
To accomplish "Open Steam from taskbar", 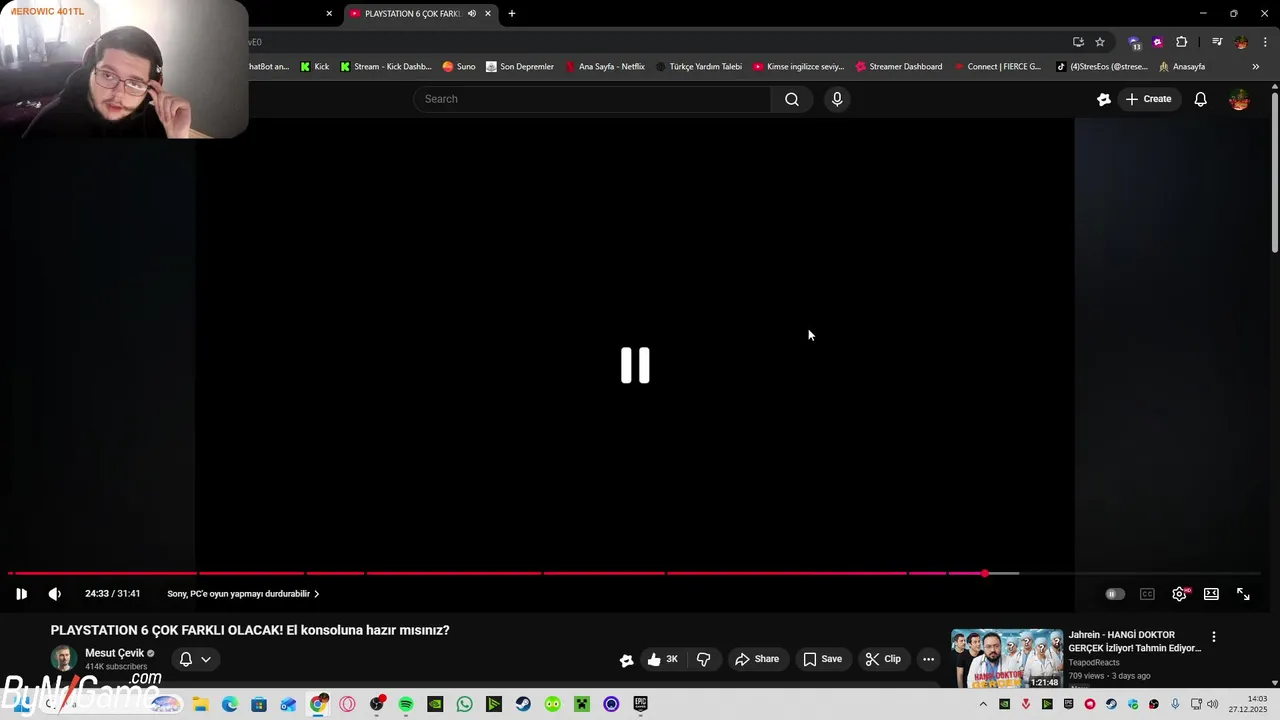I will tap(523, 704).
